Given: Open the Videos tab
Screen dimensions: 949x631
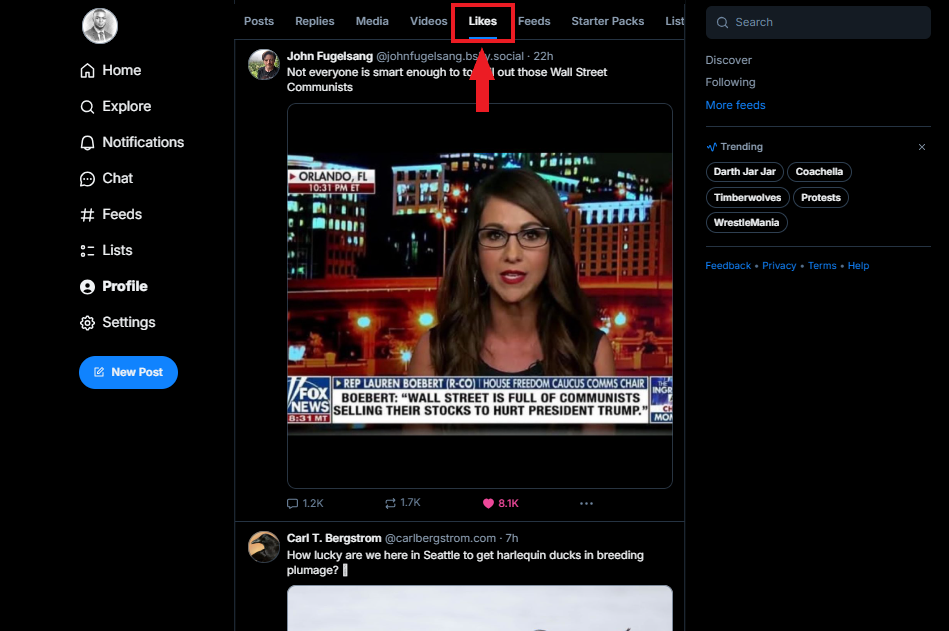Looking at the screenshot, I should [429, 21].
